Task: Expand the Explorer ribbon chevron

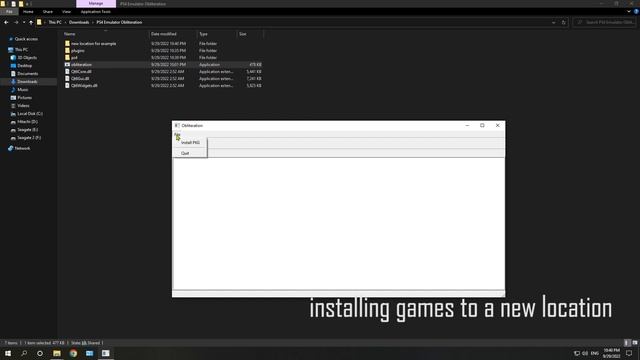Action: (x=629, y=12)
